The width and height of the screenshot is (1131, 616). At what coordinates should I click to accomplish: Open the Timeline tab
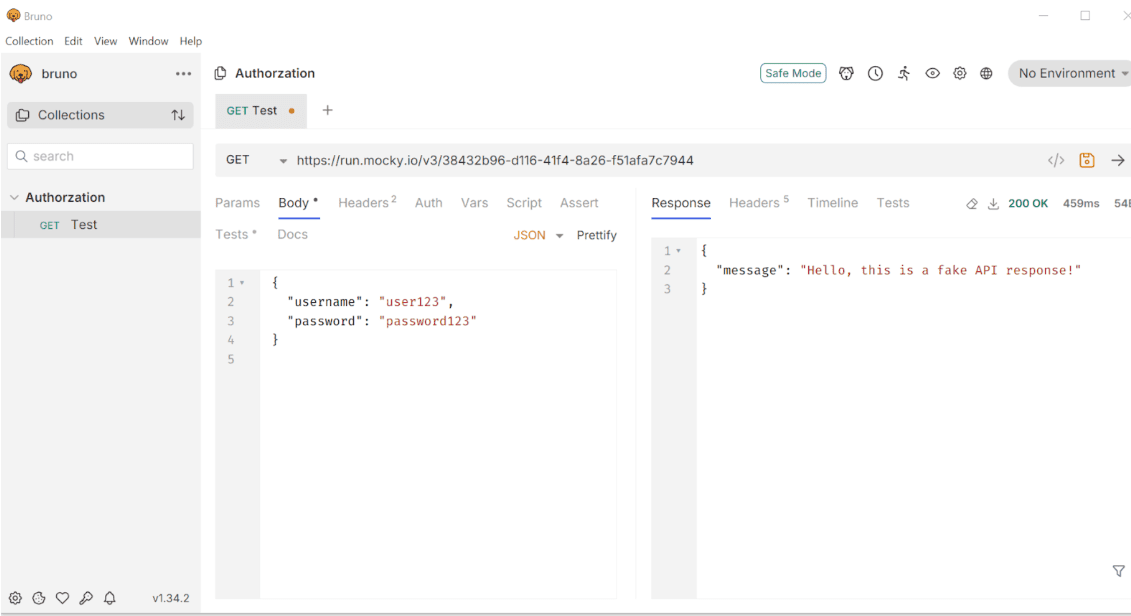tap(832, 203)
